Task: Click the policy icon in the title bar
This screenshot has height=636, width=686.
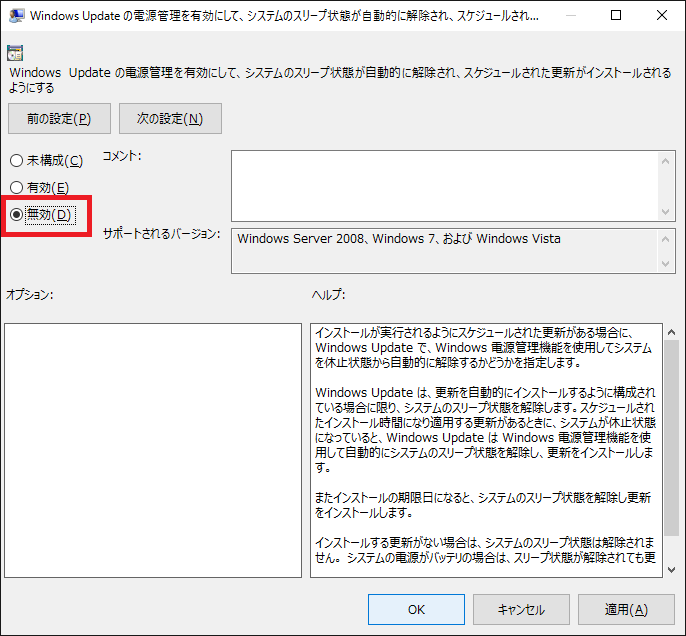Action: click(x=16, y=16)
